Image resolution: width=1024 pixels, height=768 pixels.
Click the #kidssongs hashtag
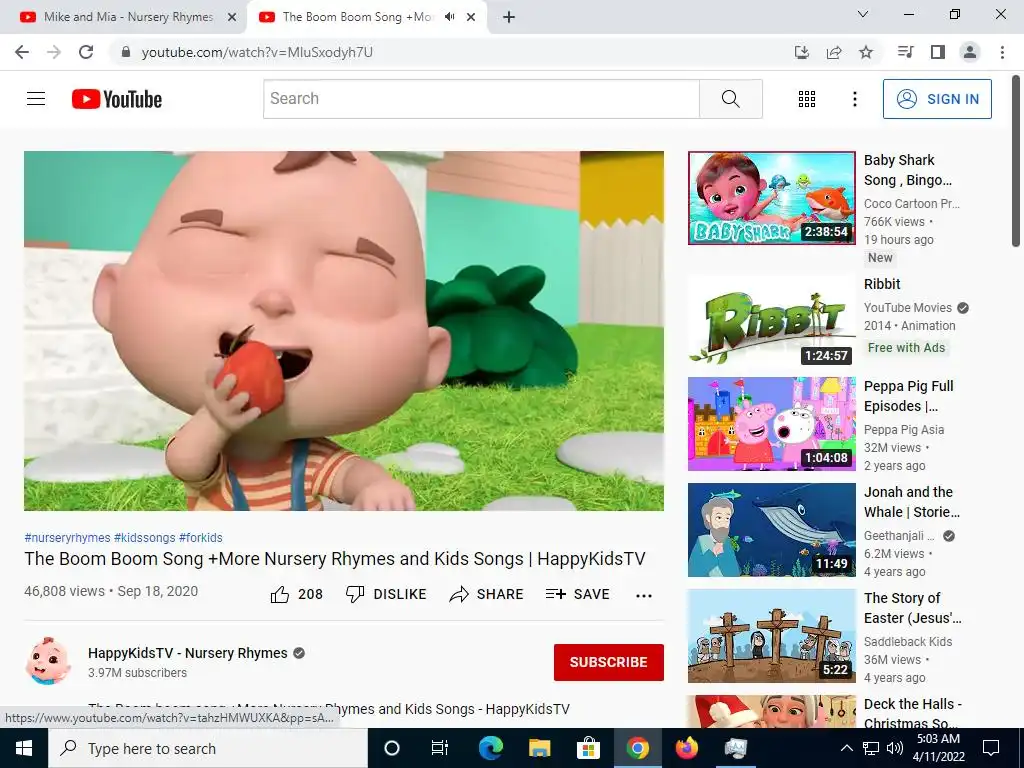coord(144,537)
